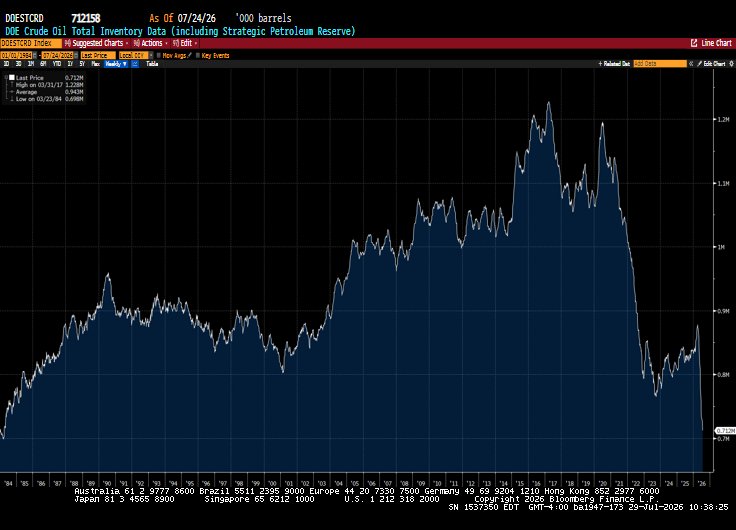Click the 0.712M last value axis tag
The height and width of the screenshot is (530, 736).
pos(725,430)
